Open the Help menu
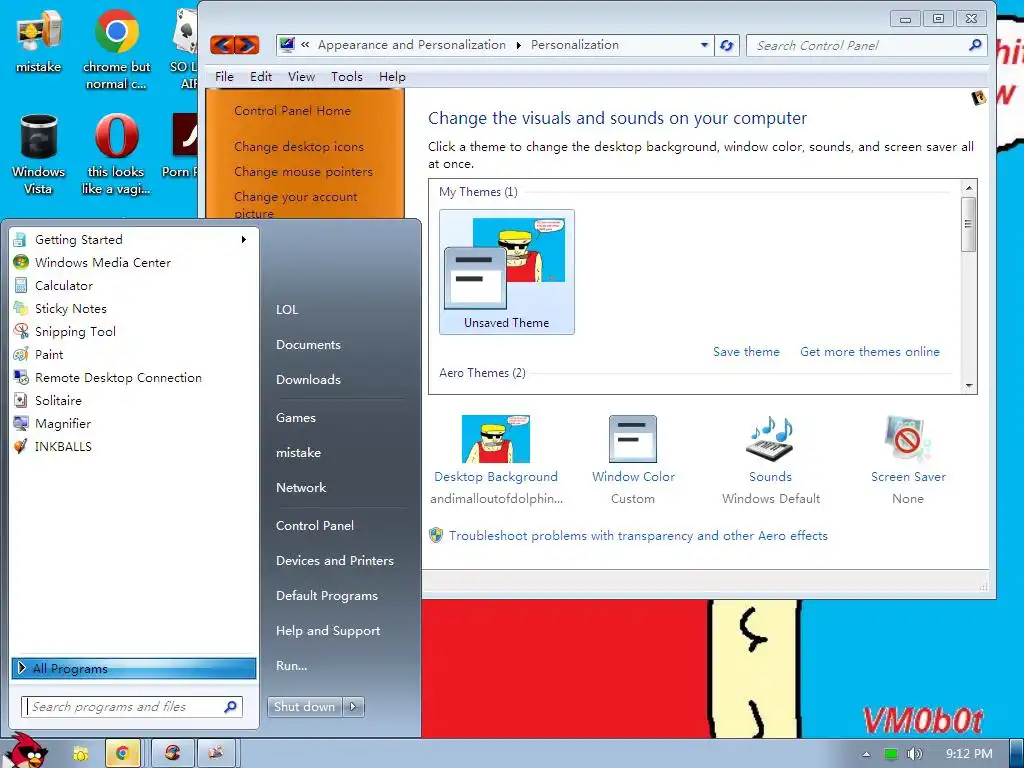1024x768 pixels. point(392,76)
